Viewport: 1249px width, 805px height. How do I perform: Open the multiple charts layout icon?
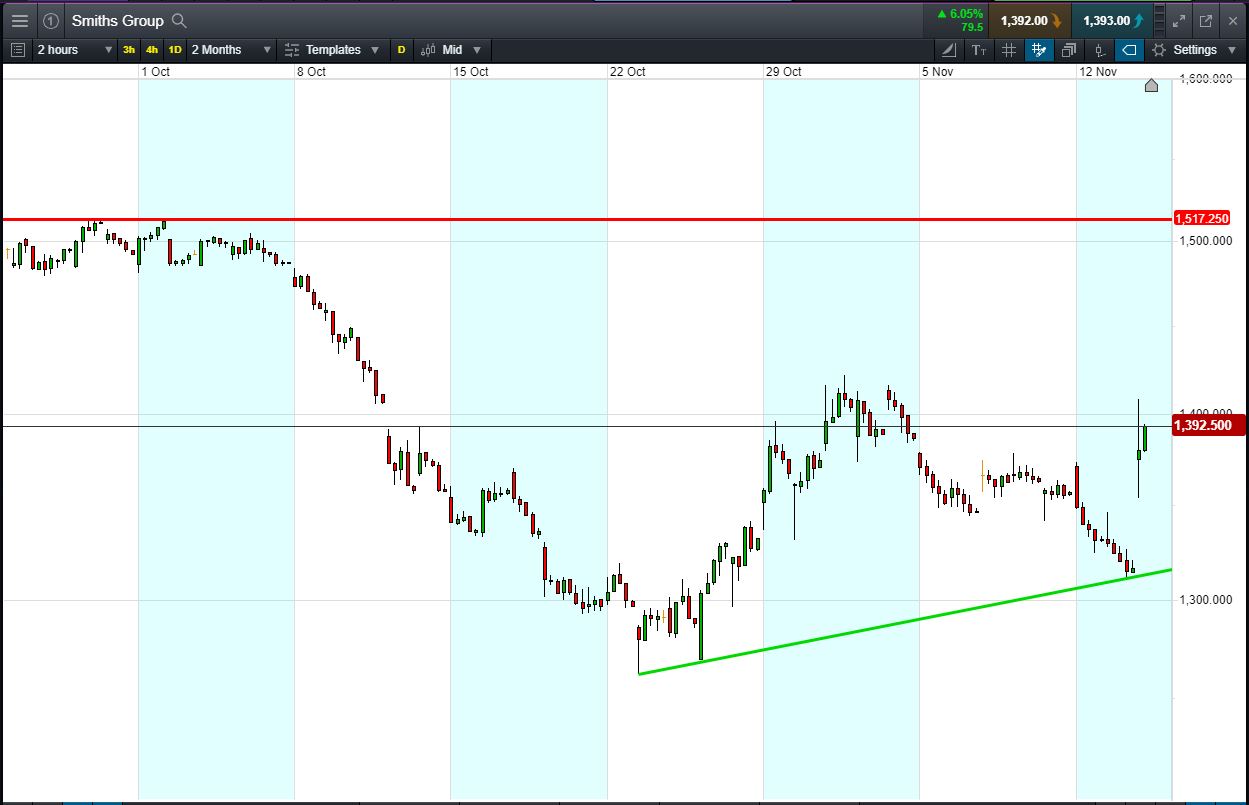point(1069,49)
